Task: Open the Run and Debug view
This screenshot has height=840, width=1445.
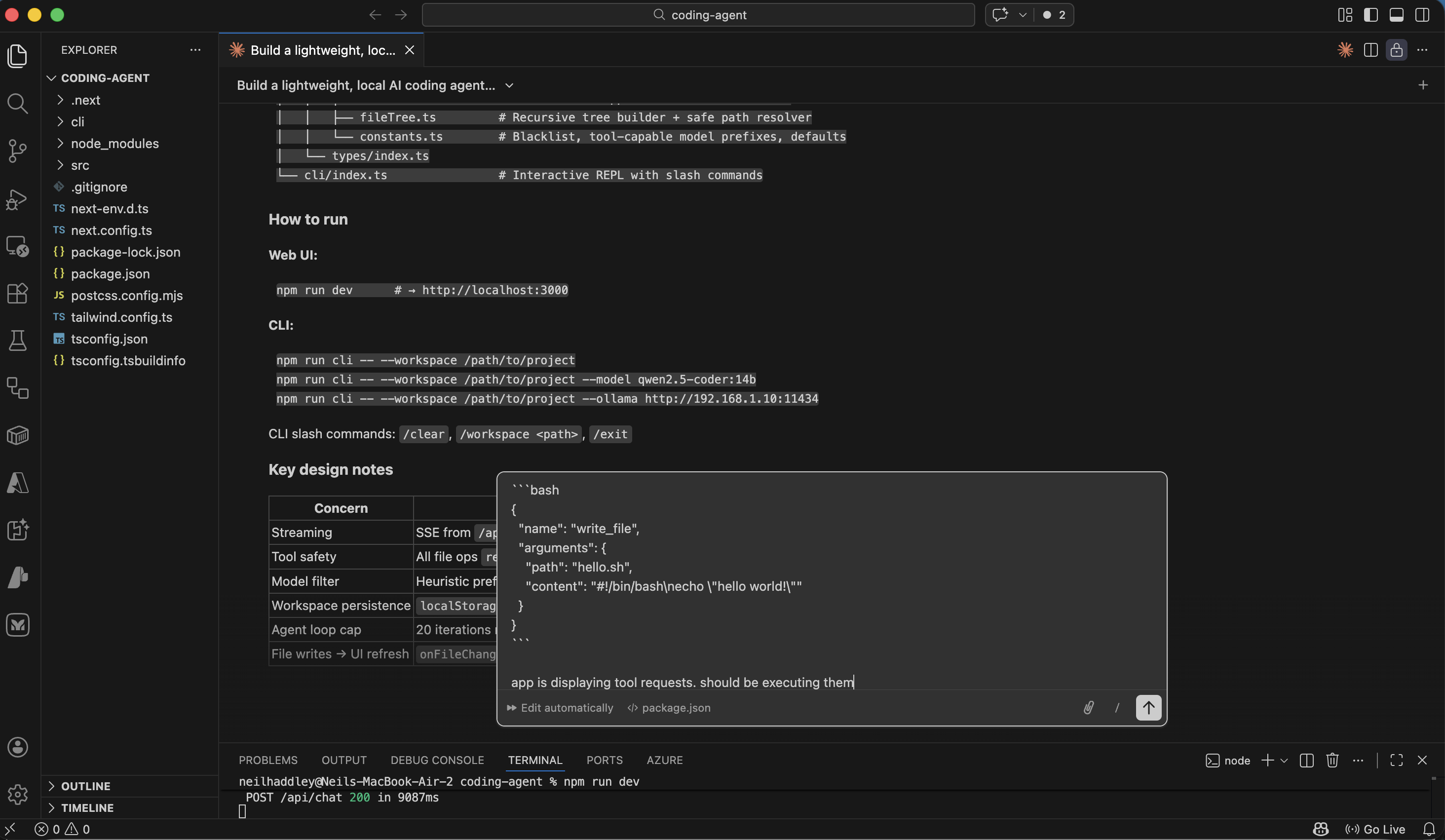Action: [17, 199]
